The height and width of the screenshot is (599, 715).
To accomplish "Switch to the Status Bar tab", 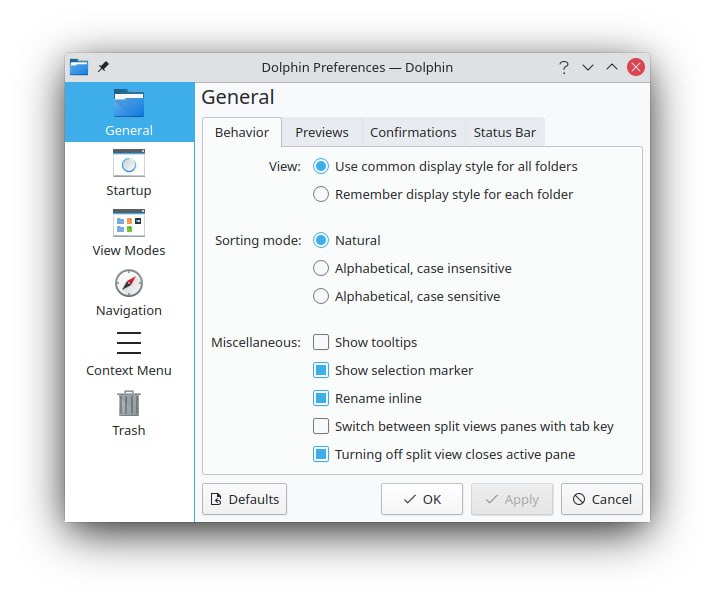I will pyautogui.click(x=504, y=132).
